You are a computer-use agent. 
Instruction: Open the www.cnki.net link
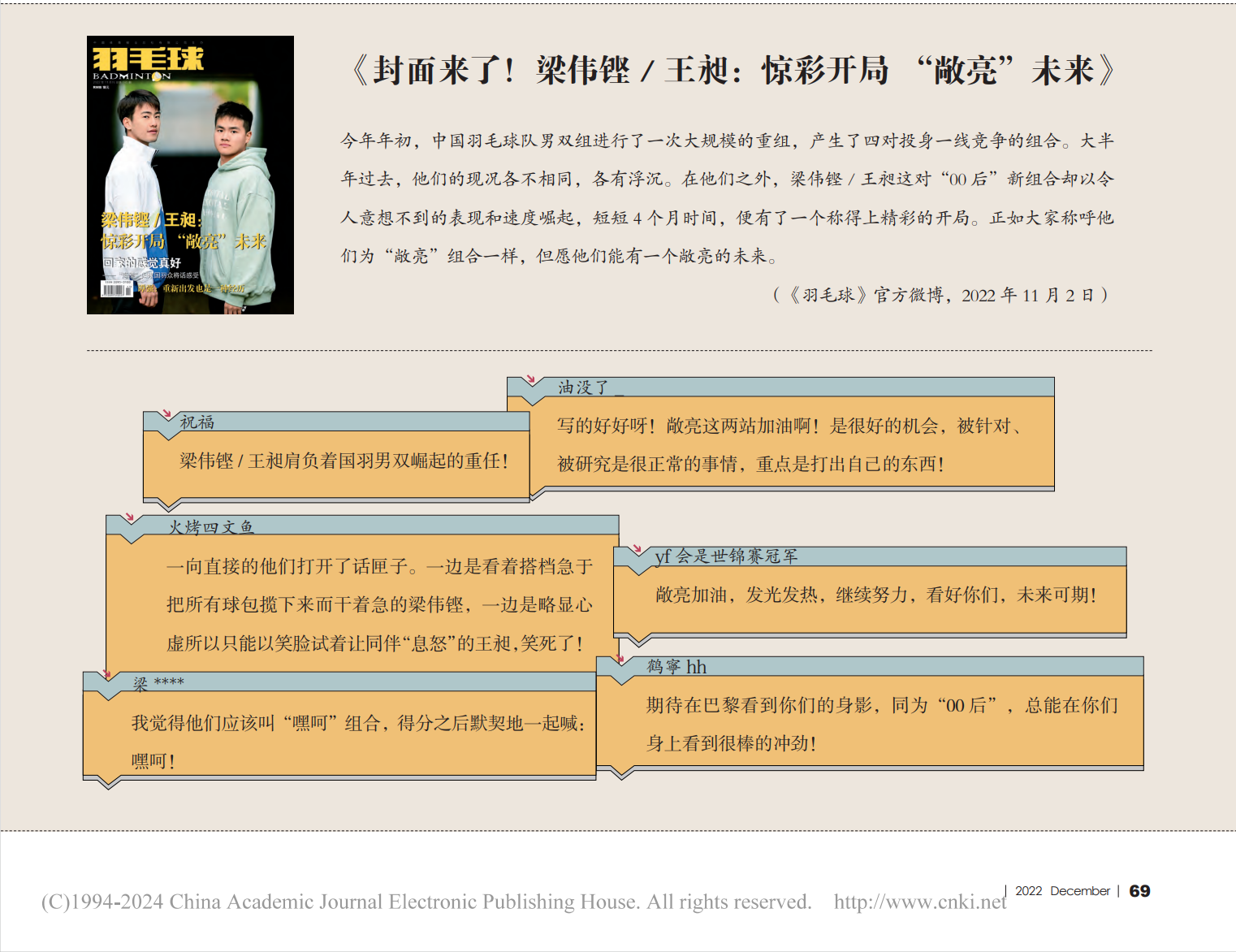pyautogui.click(x=919, y=902)
